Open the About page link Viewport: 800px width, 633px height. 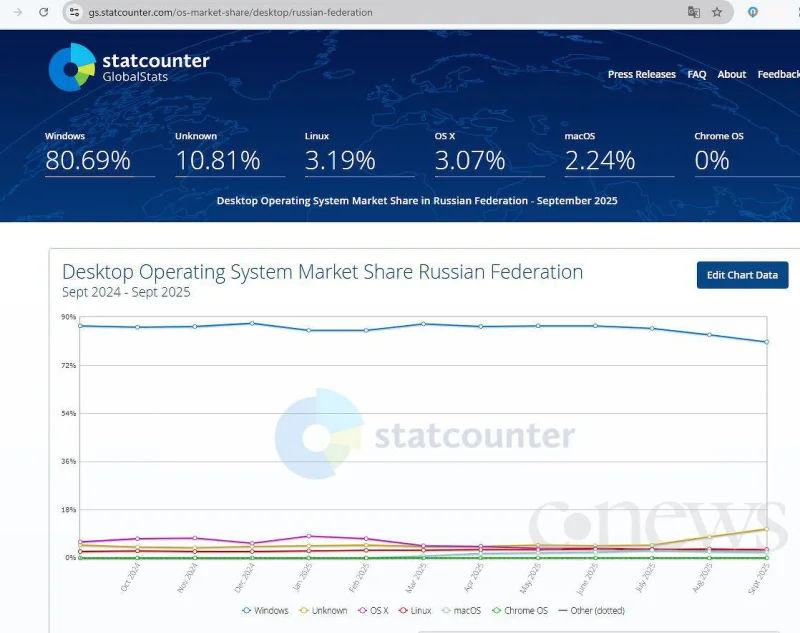pos(731,74)
